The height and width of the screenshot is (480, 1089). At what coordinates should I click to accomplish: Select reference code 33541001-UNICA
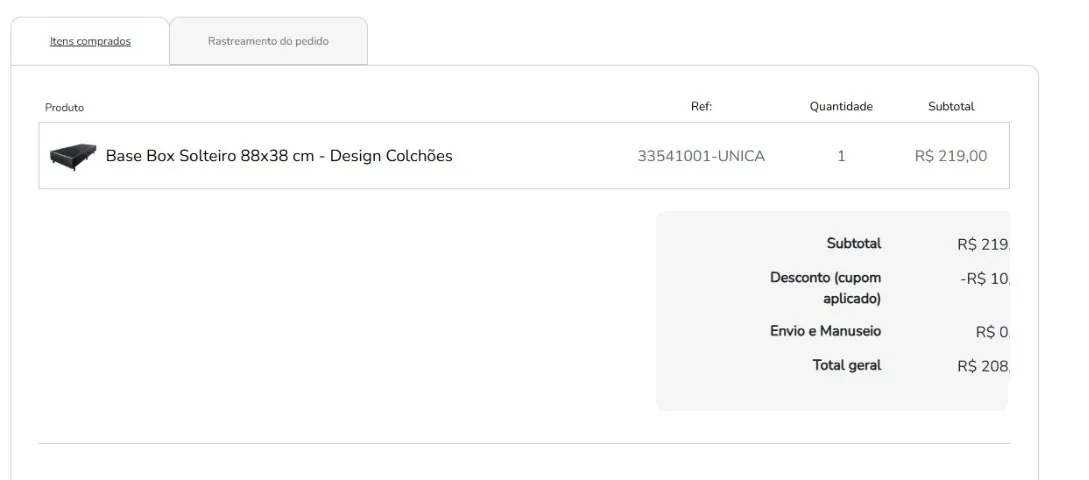click(x=701, y=156)
